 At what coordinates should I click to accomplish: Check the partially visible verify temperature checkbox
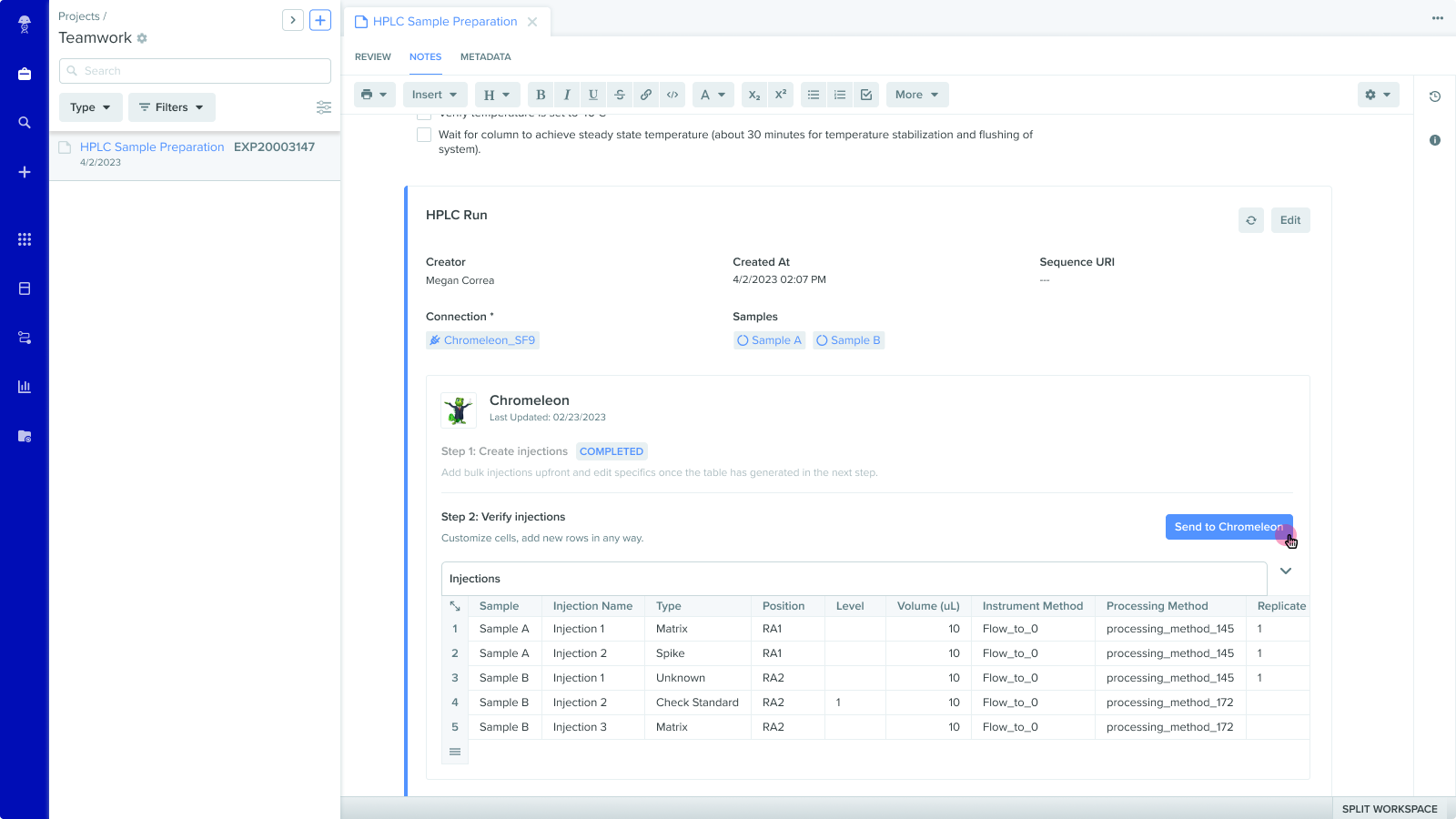424,116
